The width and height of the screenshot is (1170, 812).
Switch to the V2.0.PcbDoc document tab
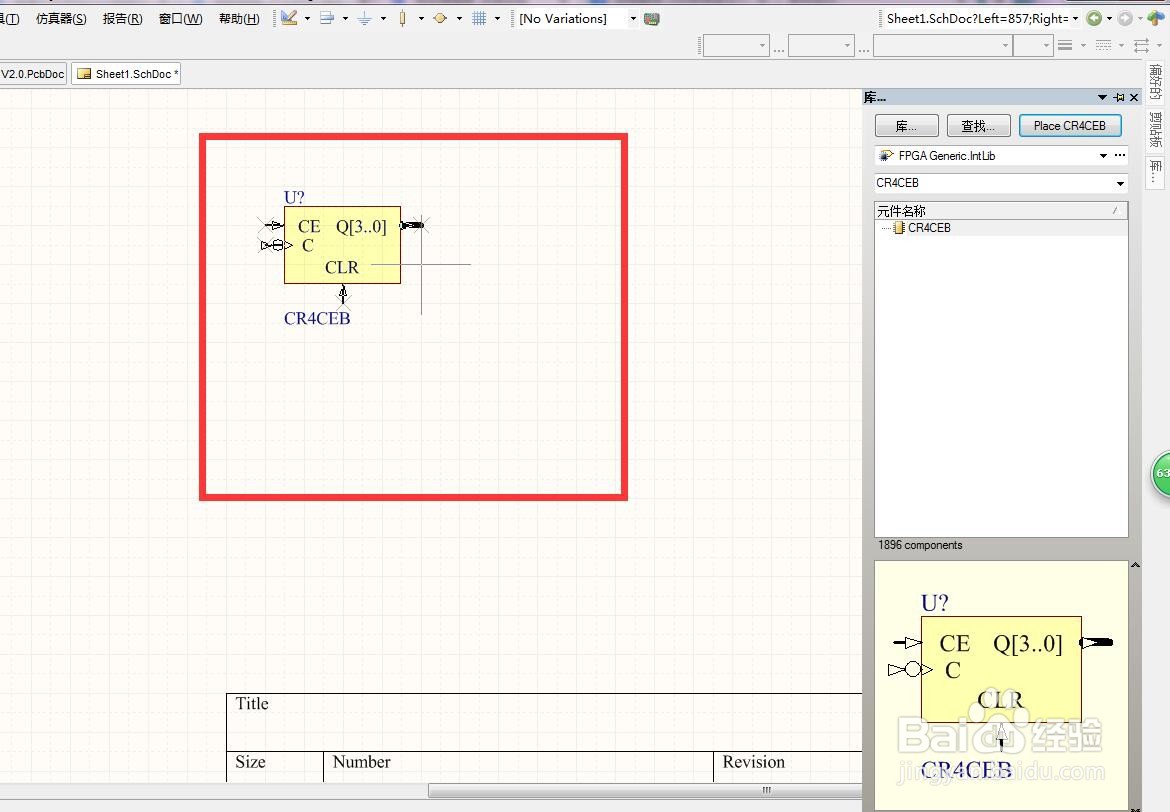point(33,74)
